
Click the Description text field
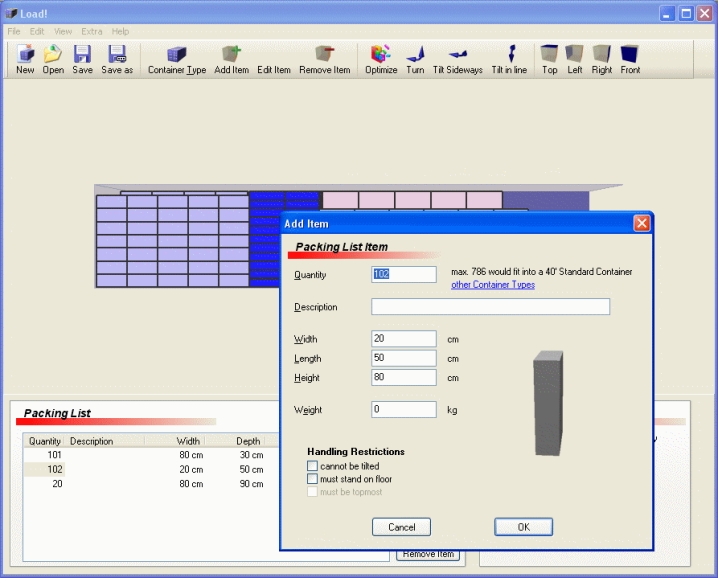490,307
